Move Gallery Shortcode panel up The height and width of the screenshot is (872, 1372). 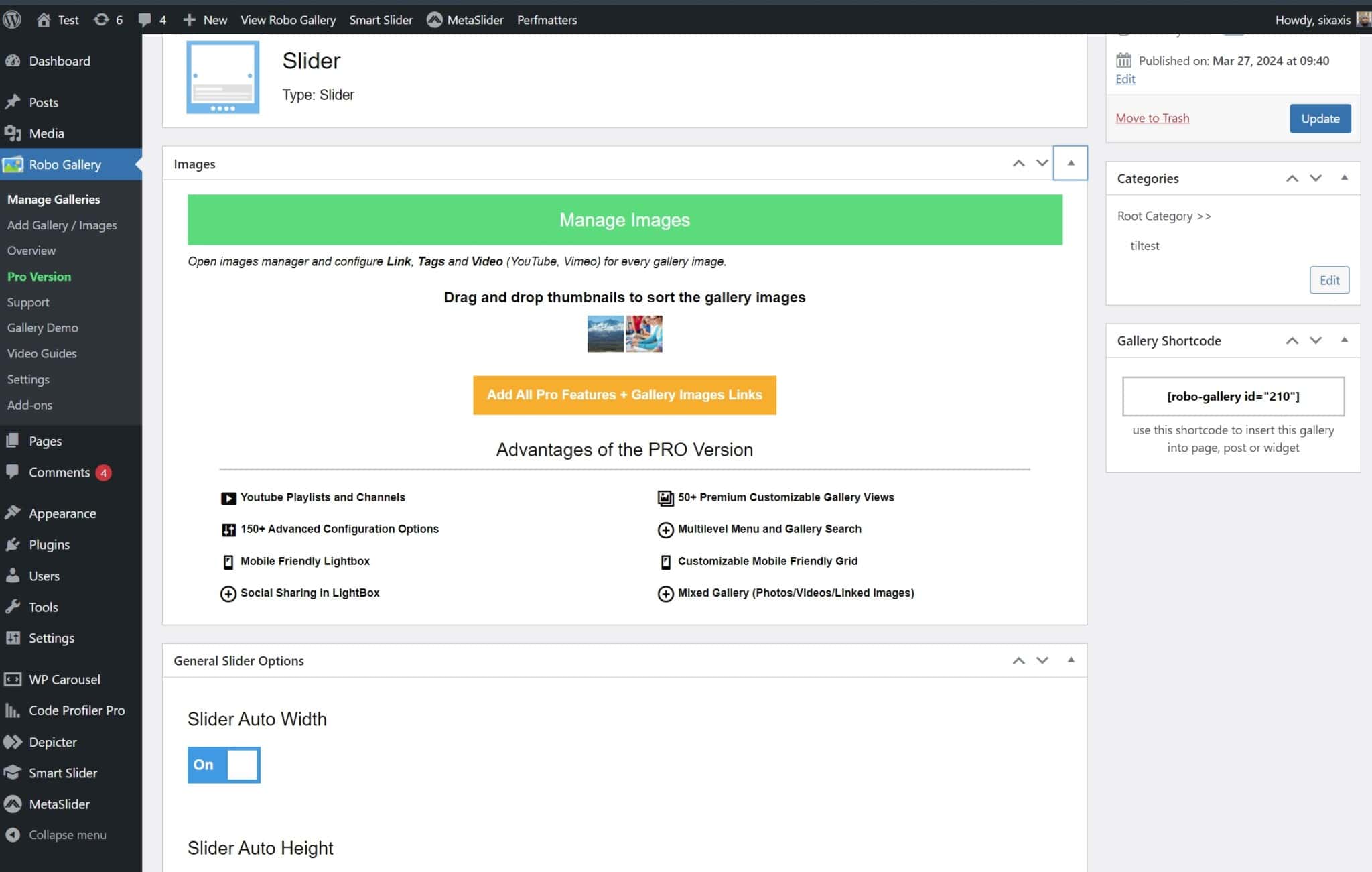[1292, 340]
